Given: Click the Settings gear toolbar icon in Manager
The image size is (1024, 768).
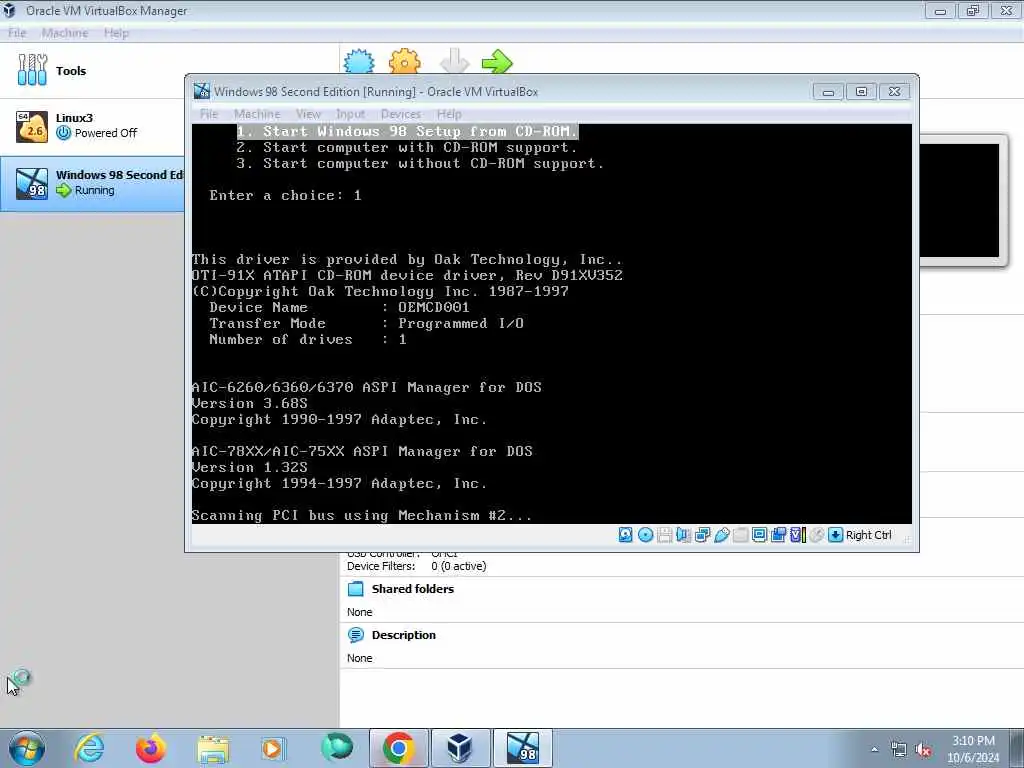Looking at the screenshot, I should coord(405,62).
